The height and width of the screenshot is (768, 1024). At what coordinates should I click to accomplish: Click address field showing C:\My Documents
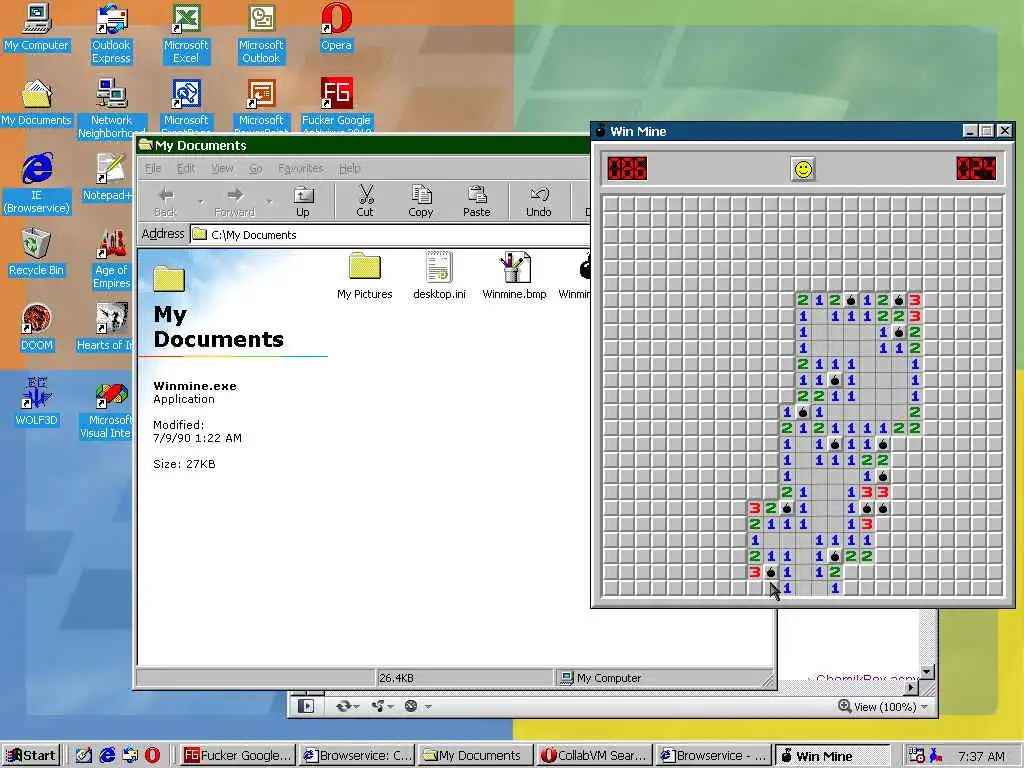pyautogui.click(x=390, y=234)
